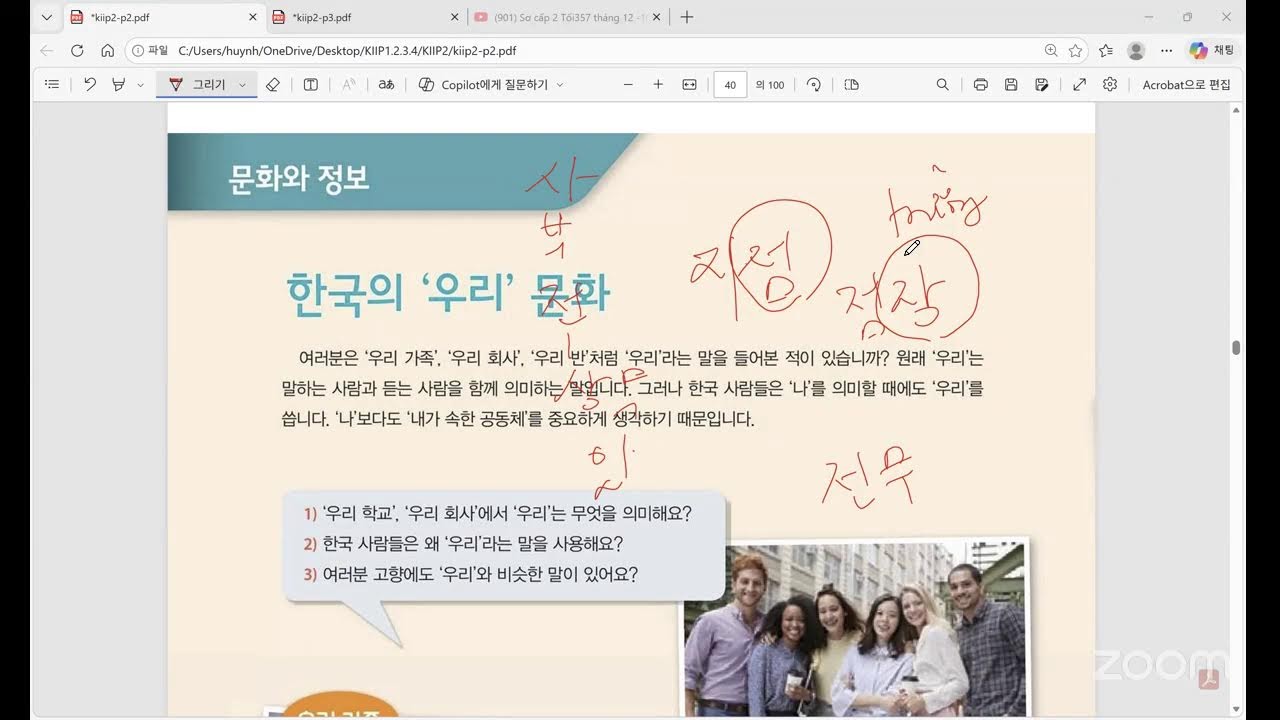Open the browser profile menu
This screenshot has height=720, width=1280.
click(x=1136, y=50)
